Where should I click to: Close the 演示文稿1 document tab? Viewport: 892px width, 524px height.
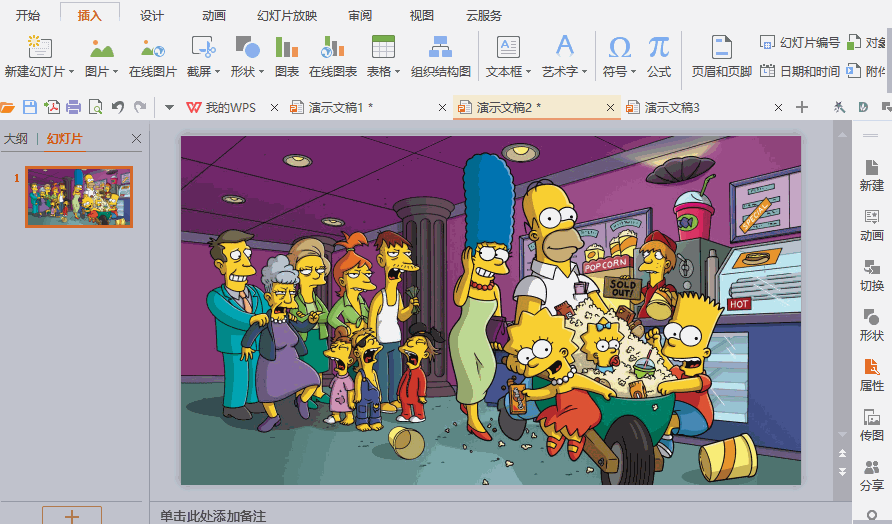pos(442,107)
